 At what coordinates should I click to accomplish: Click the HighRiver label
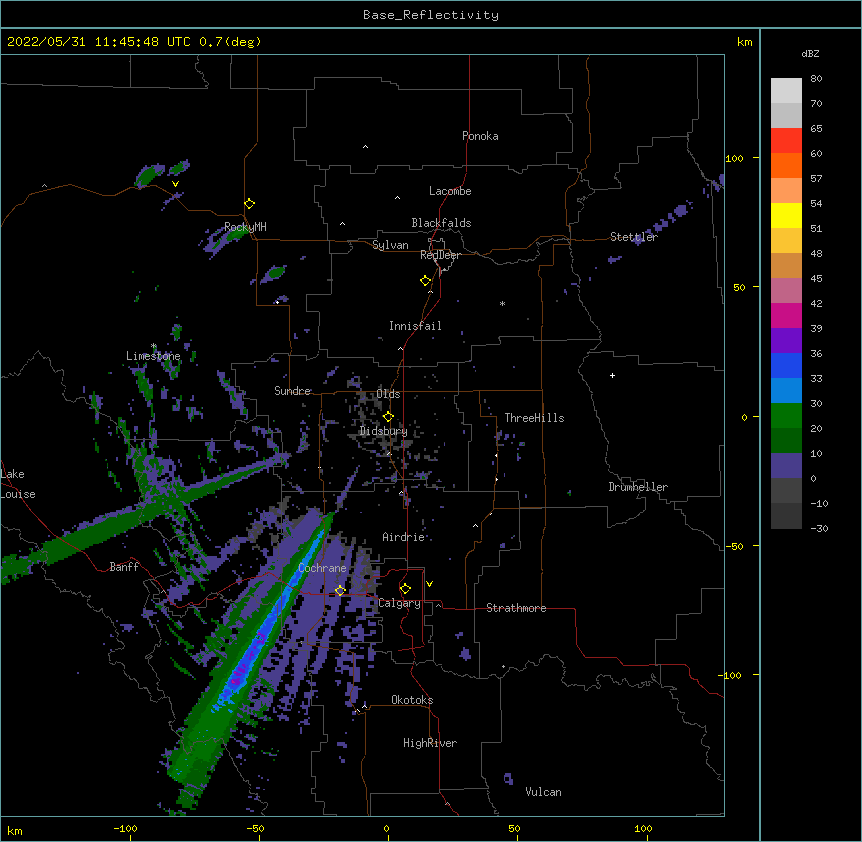point(430,743)
